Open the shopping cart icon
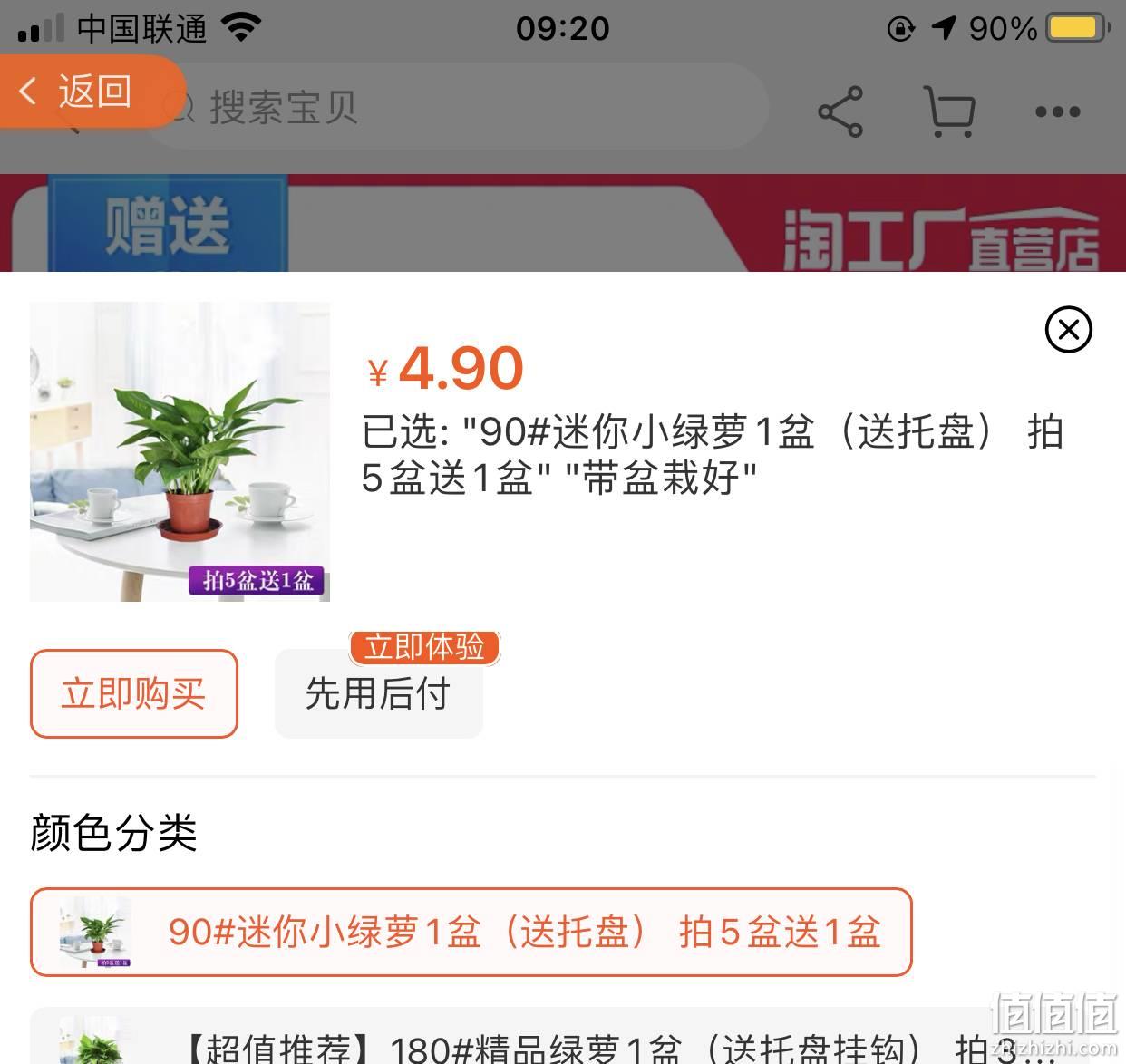Screen dimensions: 1126x1064 tap(948, 111)
